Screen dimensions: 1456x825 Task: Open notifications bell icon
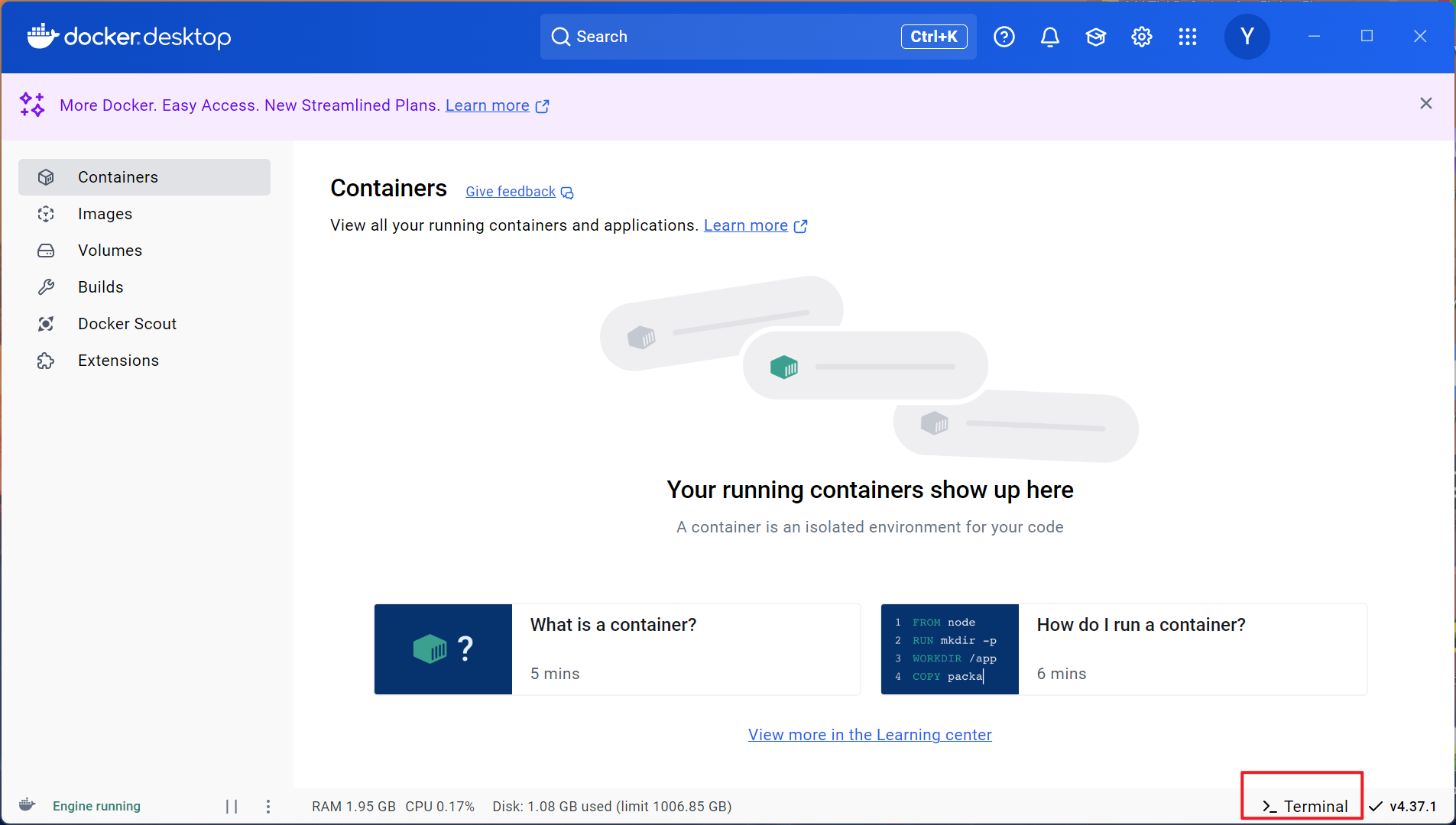pos(1050,37)
